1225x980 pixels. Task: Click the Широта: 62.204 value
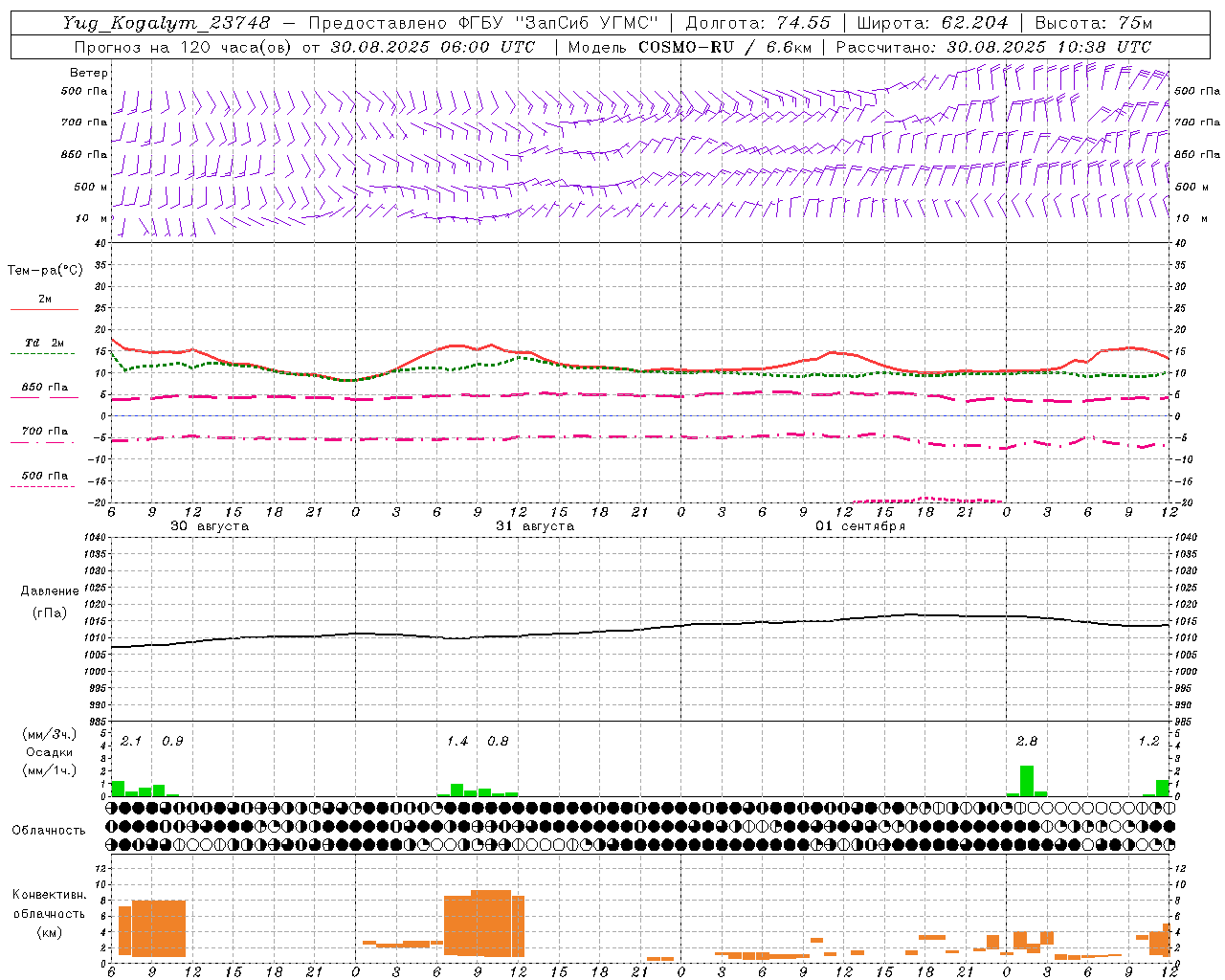point(933,23)
